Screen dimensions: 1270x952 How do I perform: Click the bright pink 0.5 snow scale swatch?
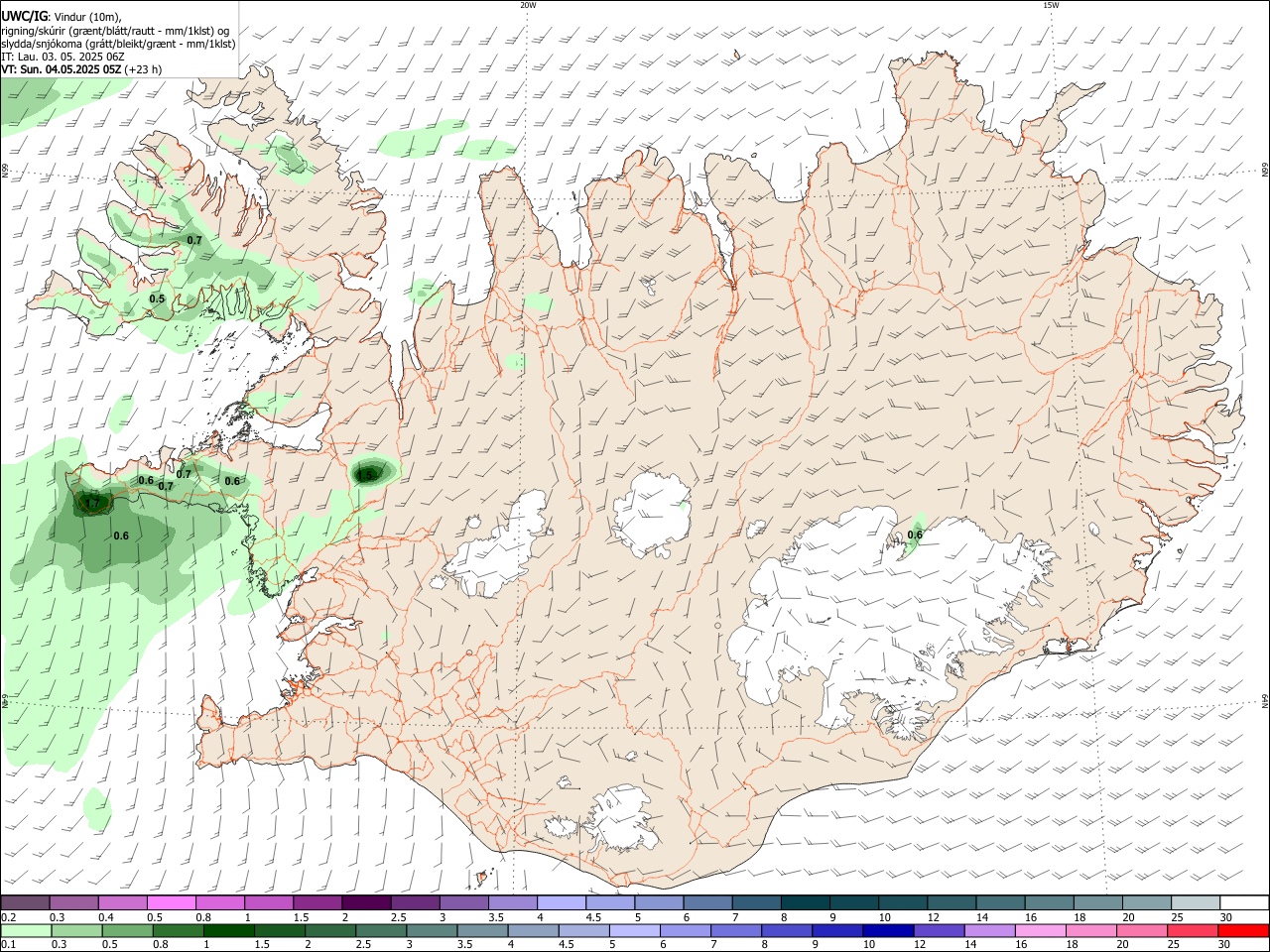tap(171, 902)
